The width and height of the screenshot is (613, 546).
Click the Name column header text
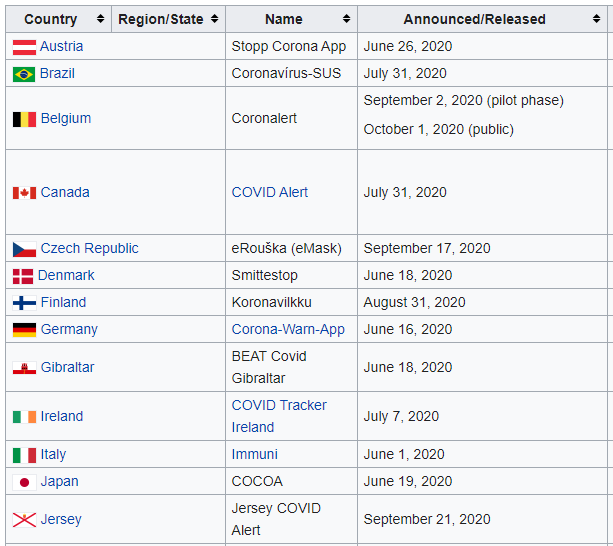[x=284, y=19]
